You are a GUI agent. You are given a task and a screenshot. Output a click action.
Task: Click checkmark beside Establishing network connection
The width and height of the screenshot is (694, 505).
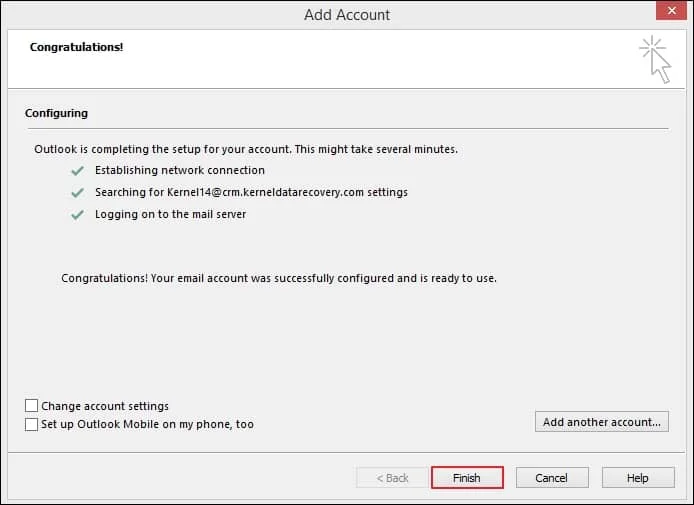[x=77, y=170]
